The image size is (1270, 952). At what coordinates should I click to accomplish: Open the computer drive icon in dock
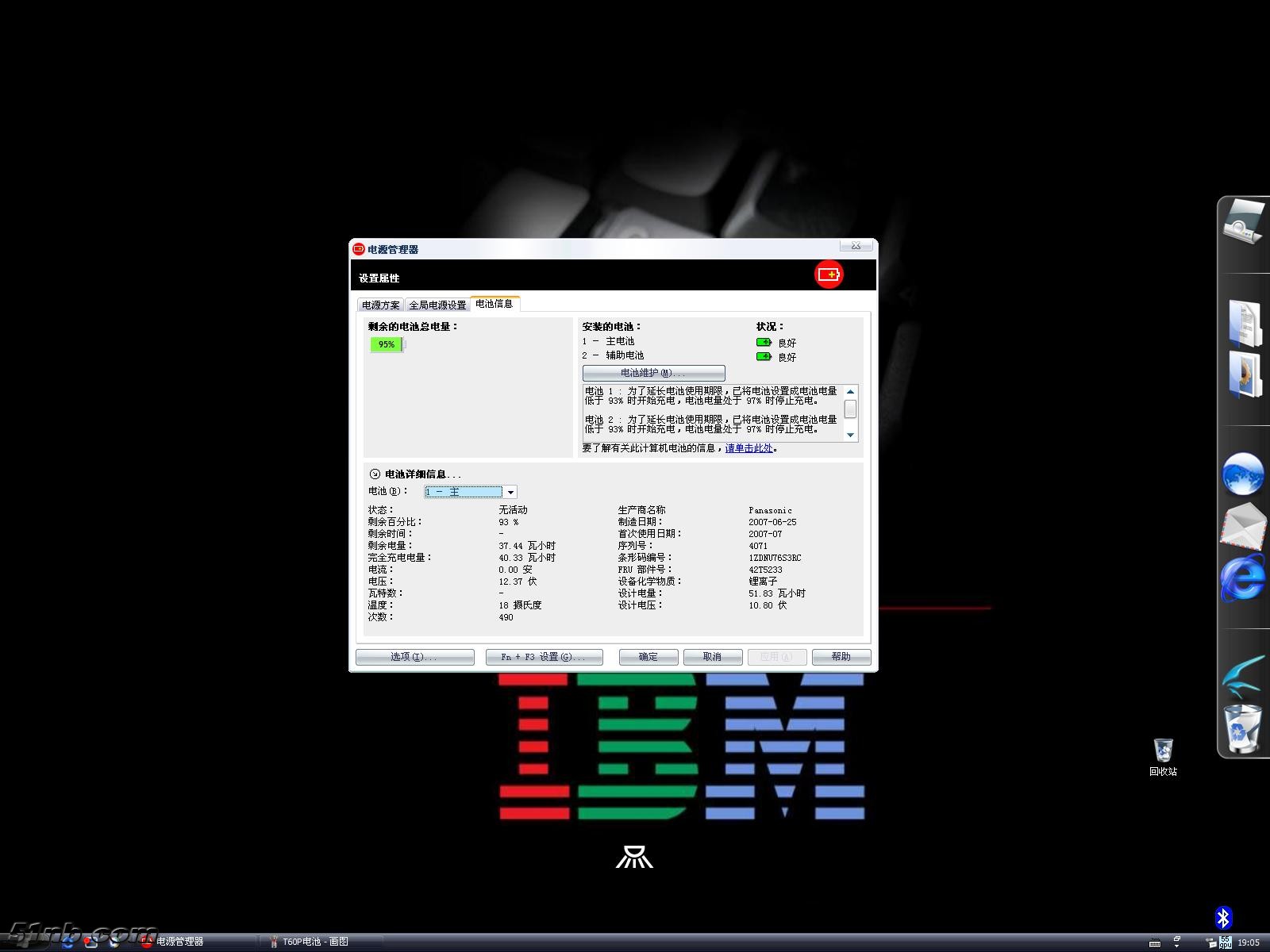(x=1243, y=221)
